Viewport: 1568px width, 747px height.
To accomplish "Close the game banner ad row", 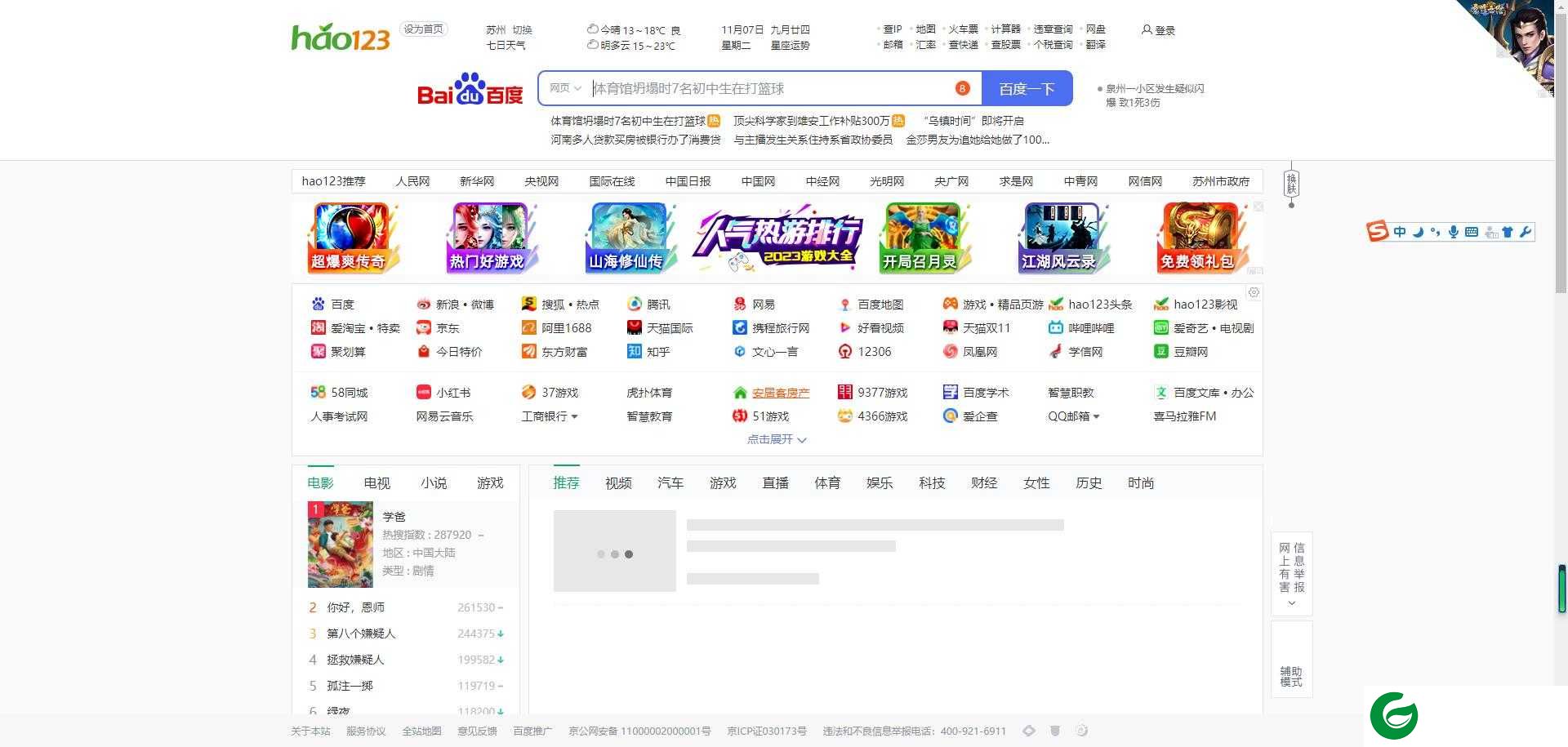I will point(1258,207).
